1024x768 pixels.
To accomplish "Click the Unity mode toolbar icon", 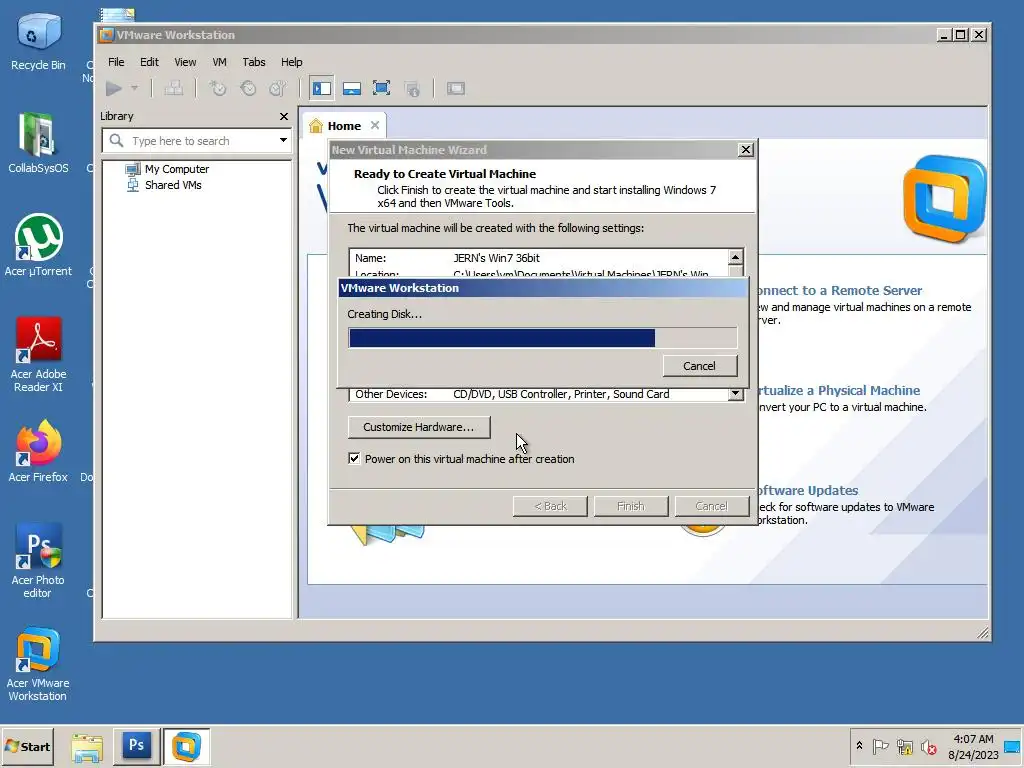I will click(412, 88).
